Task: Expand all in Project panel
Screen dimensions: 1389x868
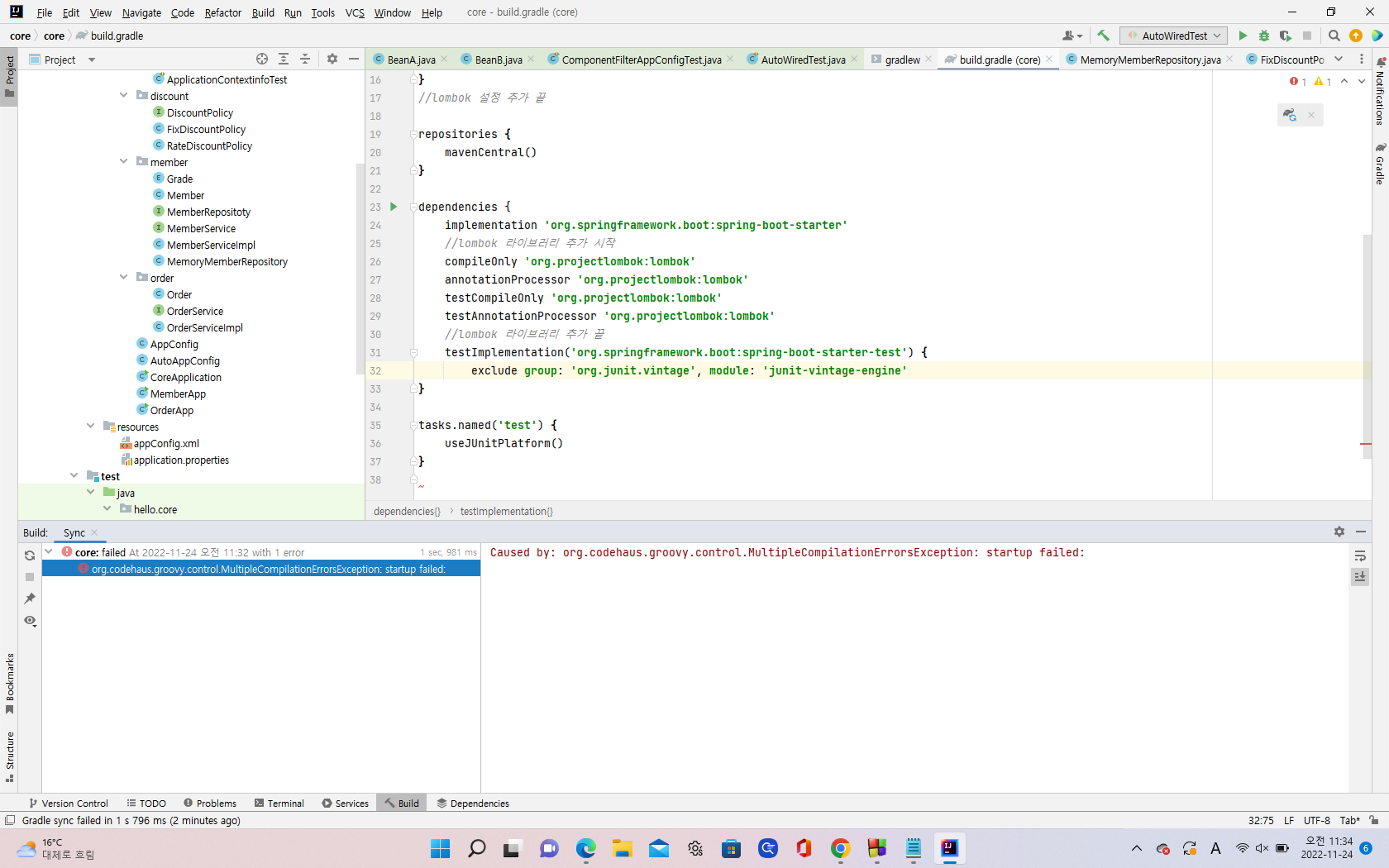Action: (284, 59)
